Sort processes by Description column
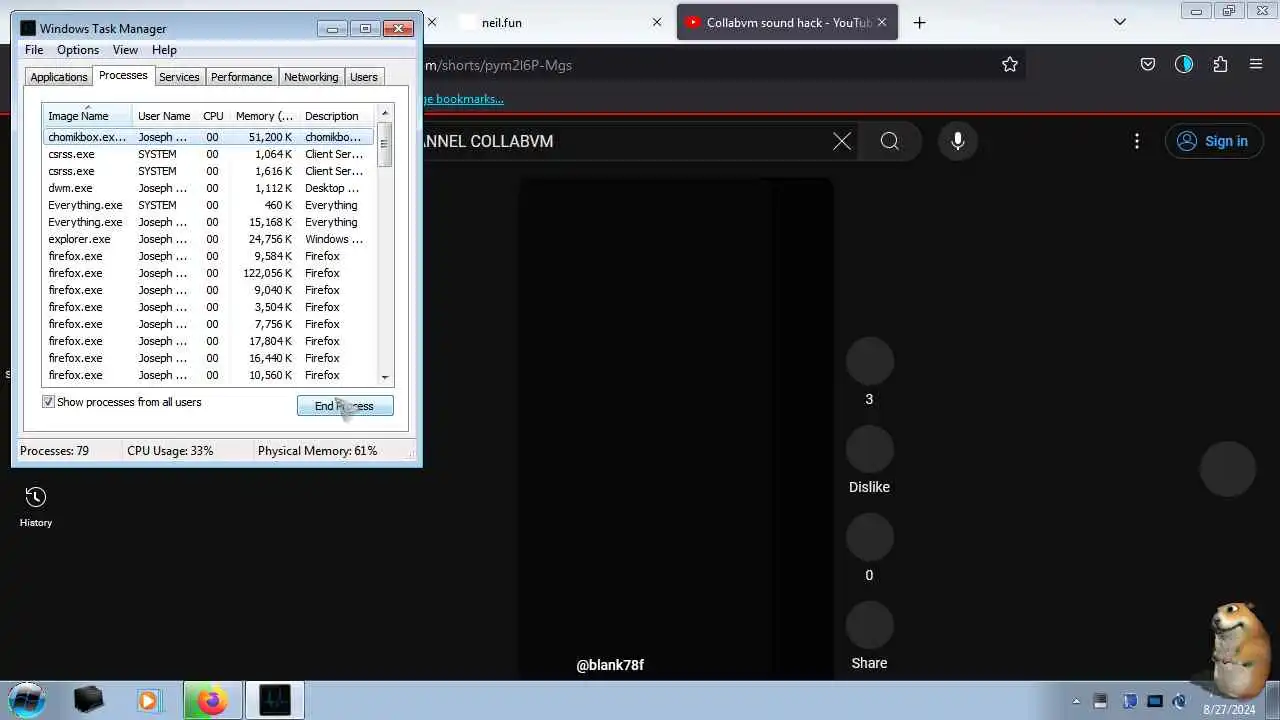The image size is (1280, 720). click(x=337, y=116)
